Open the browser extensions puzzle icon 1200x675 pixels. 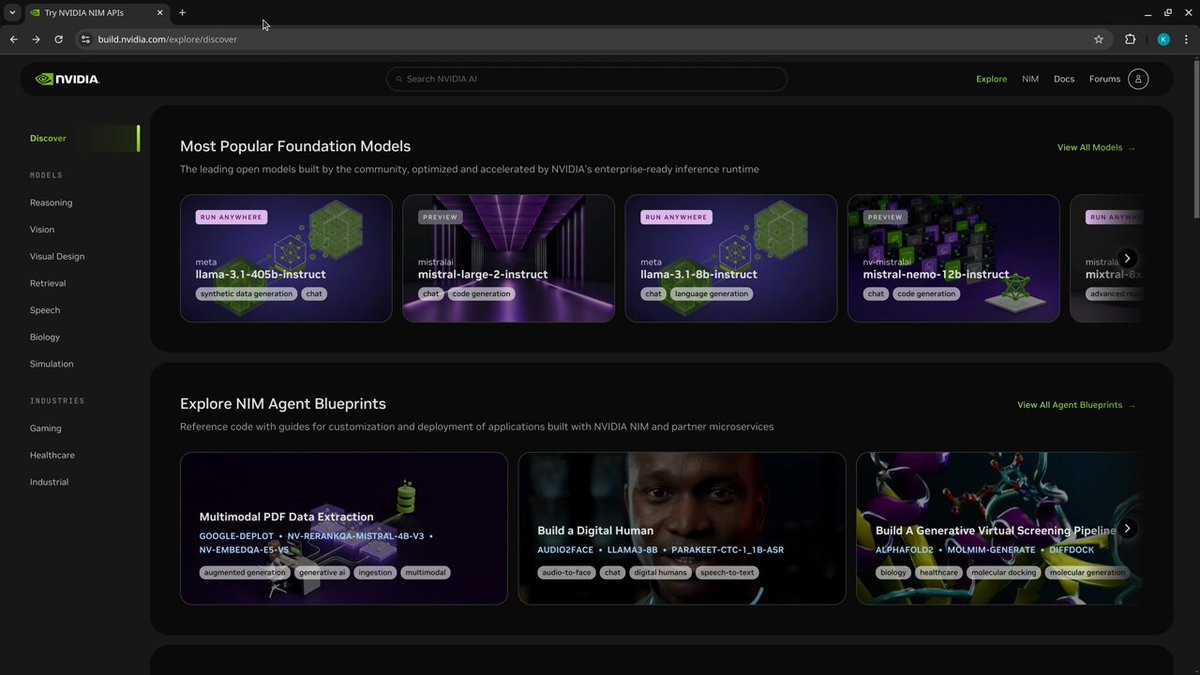1130,39
